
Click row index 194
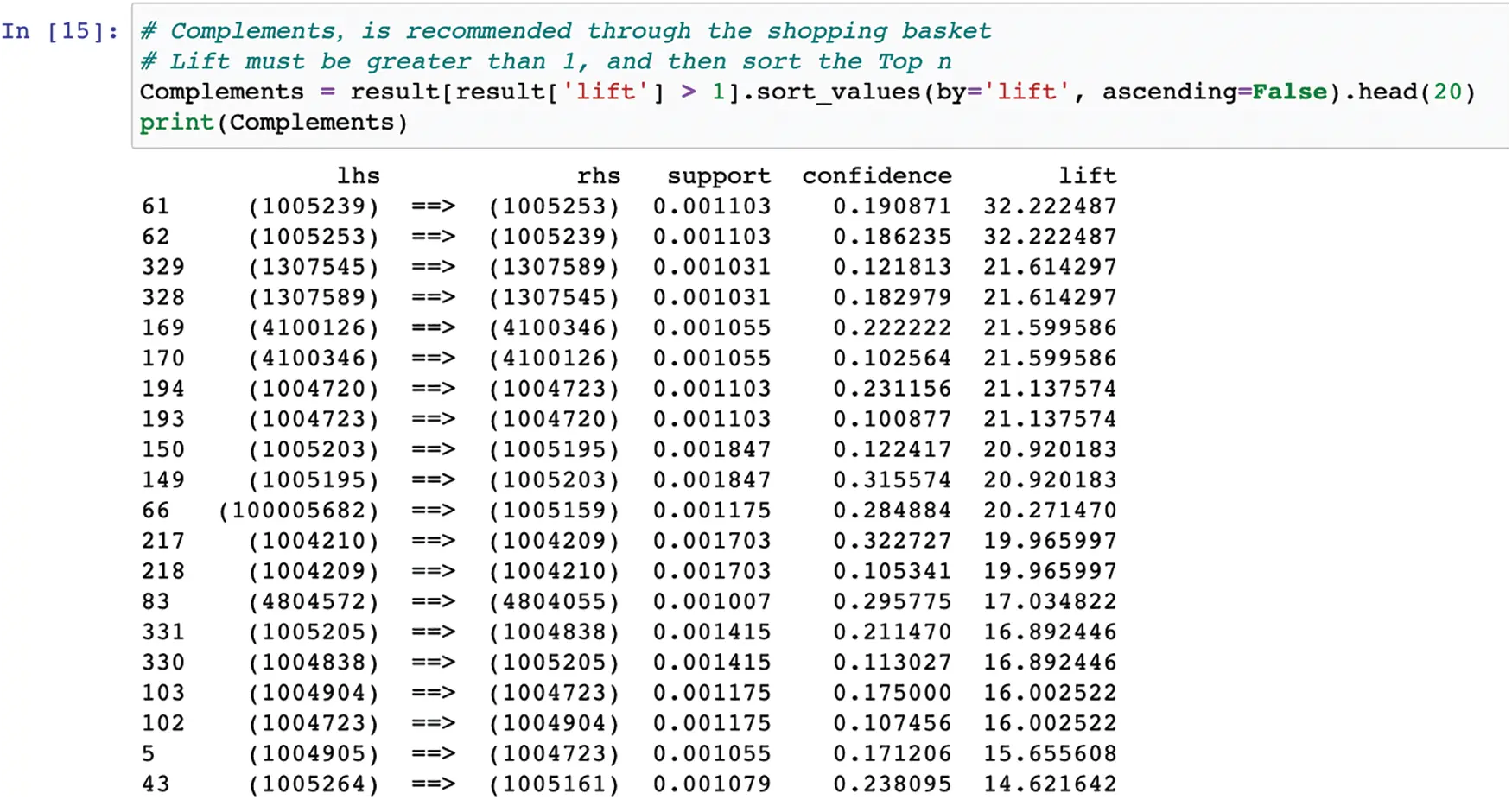click(x=163, y=389)
